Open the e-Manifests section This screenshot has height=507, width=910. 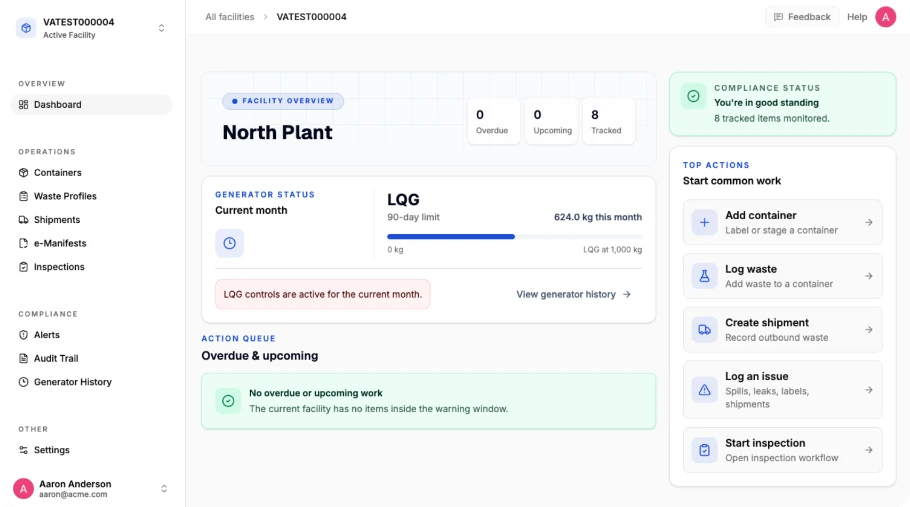pyautogui.click(x=91, y=243)
